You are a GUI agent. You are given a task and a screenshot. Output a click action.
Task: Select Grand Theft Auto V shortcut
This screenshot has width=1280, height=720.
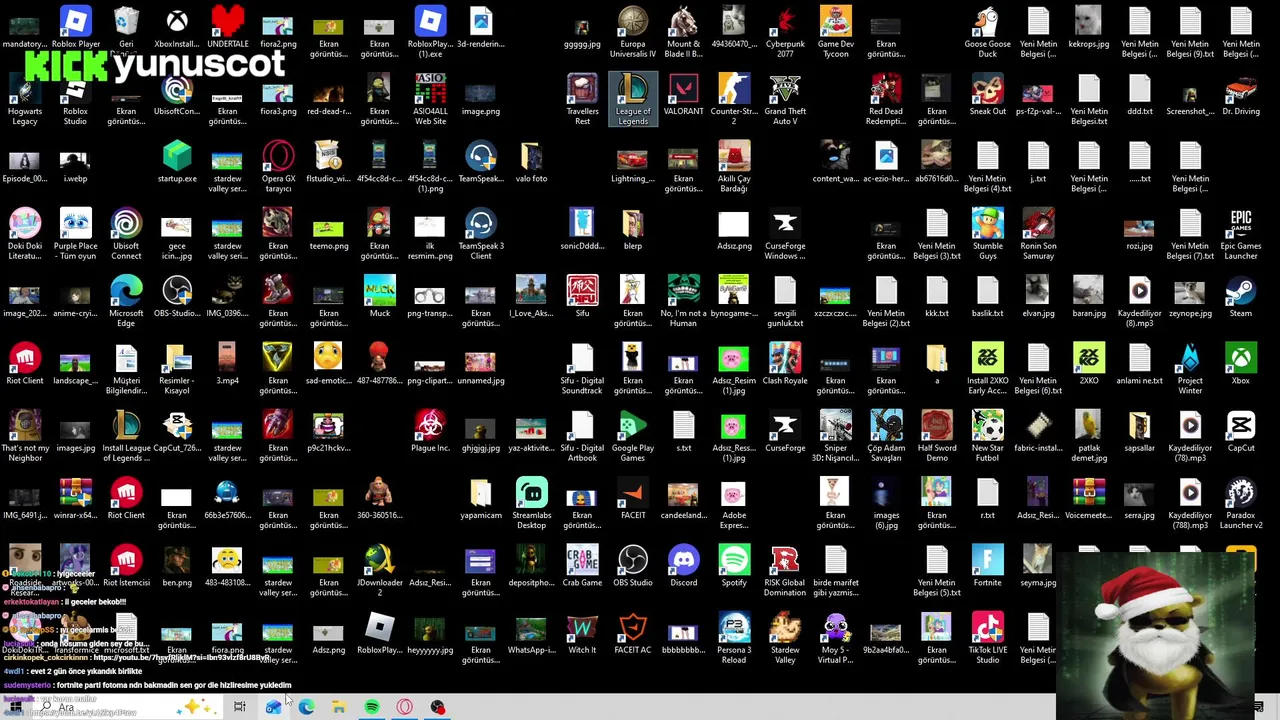click(785, 100)
